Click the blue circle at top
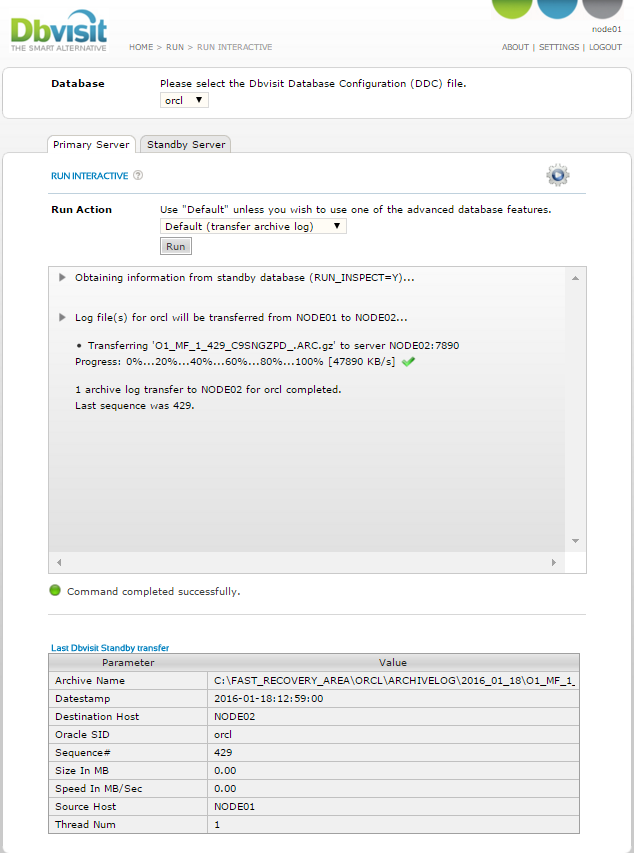The image size is (634, 853). 557,9
